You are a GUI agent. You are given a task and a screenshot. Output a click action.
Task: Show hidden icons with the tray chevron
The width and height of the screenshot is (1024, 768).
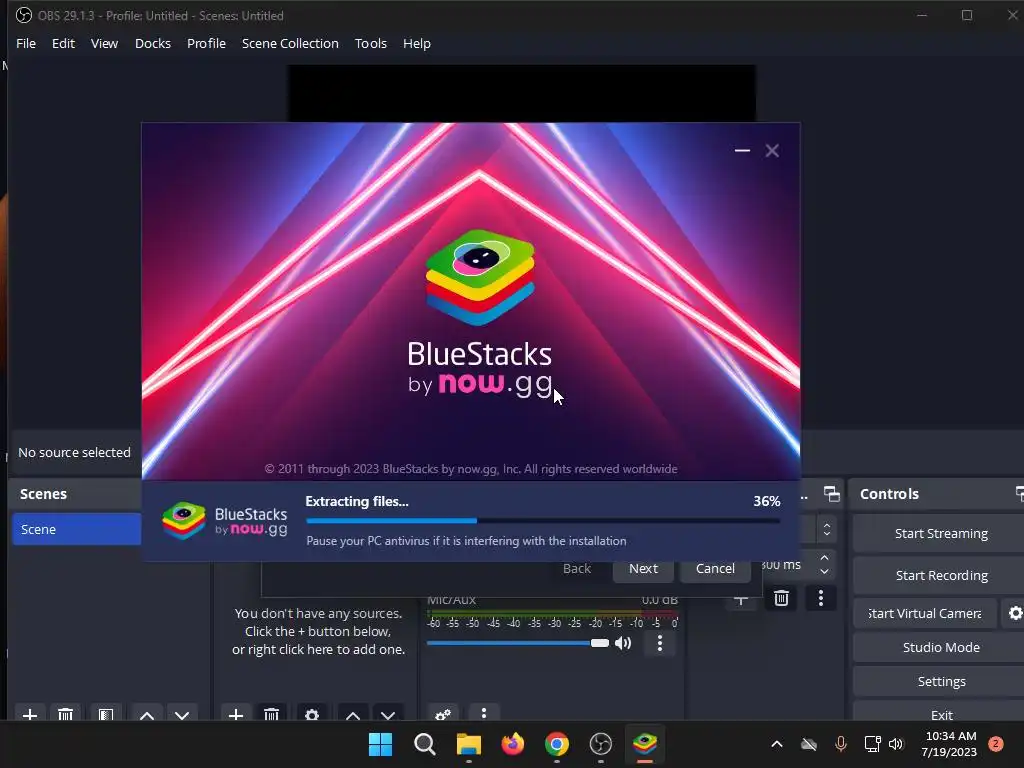pyautogui.click(x=776, y=744)
